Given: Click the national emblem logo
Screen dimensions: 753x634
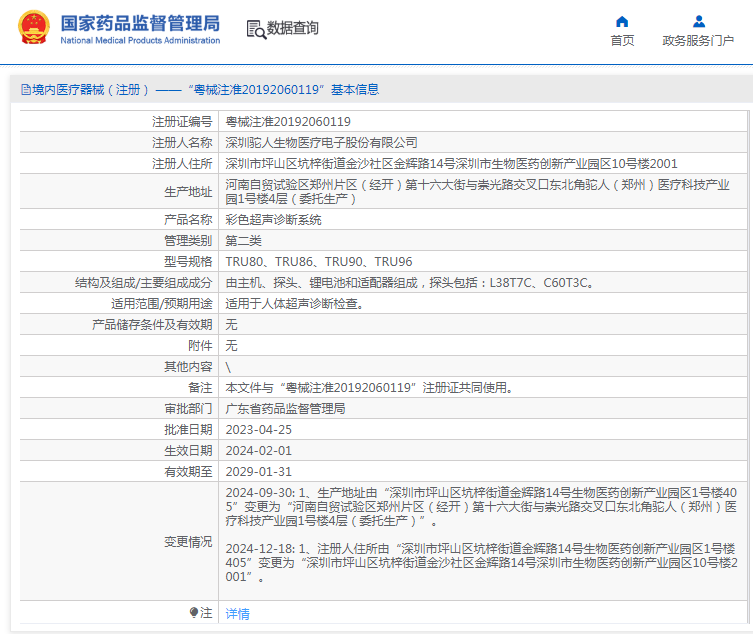Looking at the screenshot, I should pos(34,28).
